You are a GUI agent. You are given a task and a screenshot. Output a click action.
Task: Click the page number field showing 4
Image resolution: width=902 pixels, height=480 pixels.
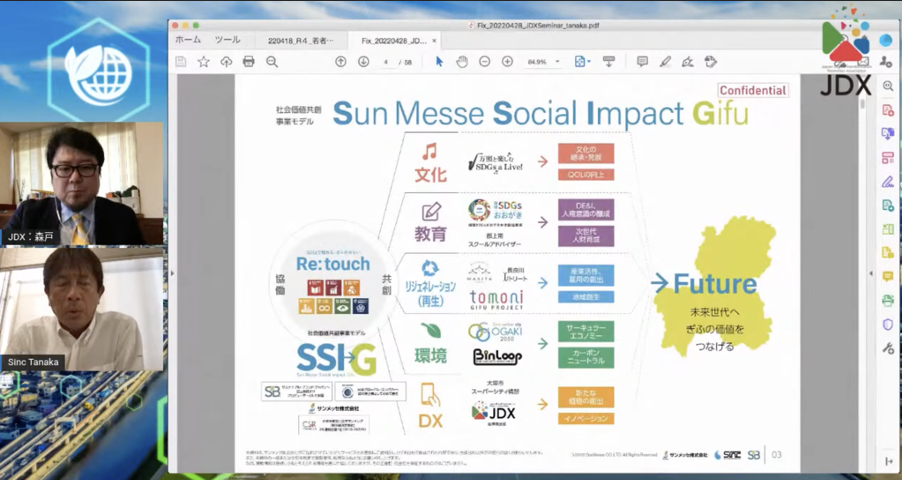tap(387, 62)
